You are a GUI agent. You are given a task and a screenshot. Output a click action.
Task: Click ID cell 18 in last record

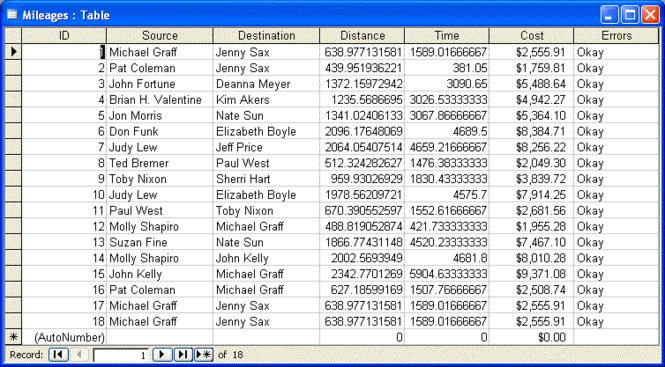click(x=64, y=322)
